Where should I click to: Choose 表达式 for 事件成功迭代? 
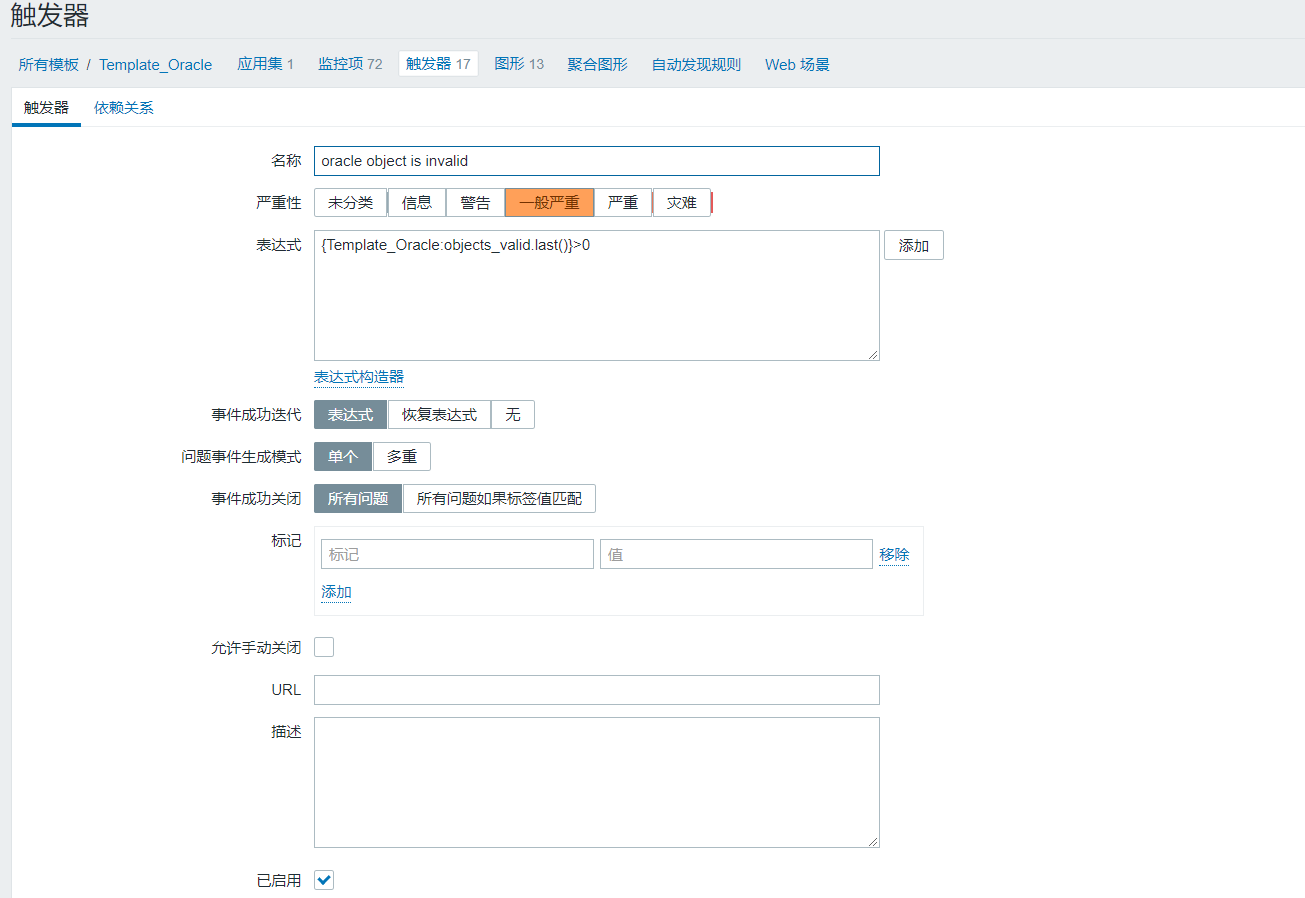[x=350, y=414]
